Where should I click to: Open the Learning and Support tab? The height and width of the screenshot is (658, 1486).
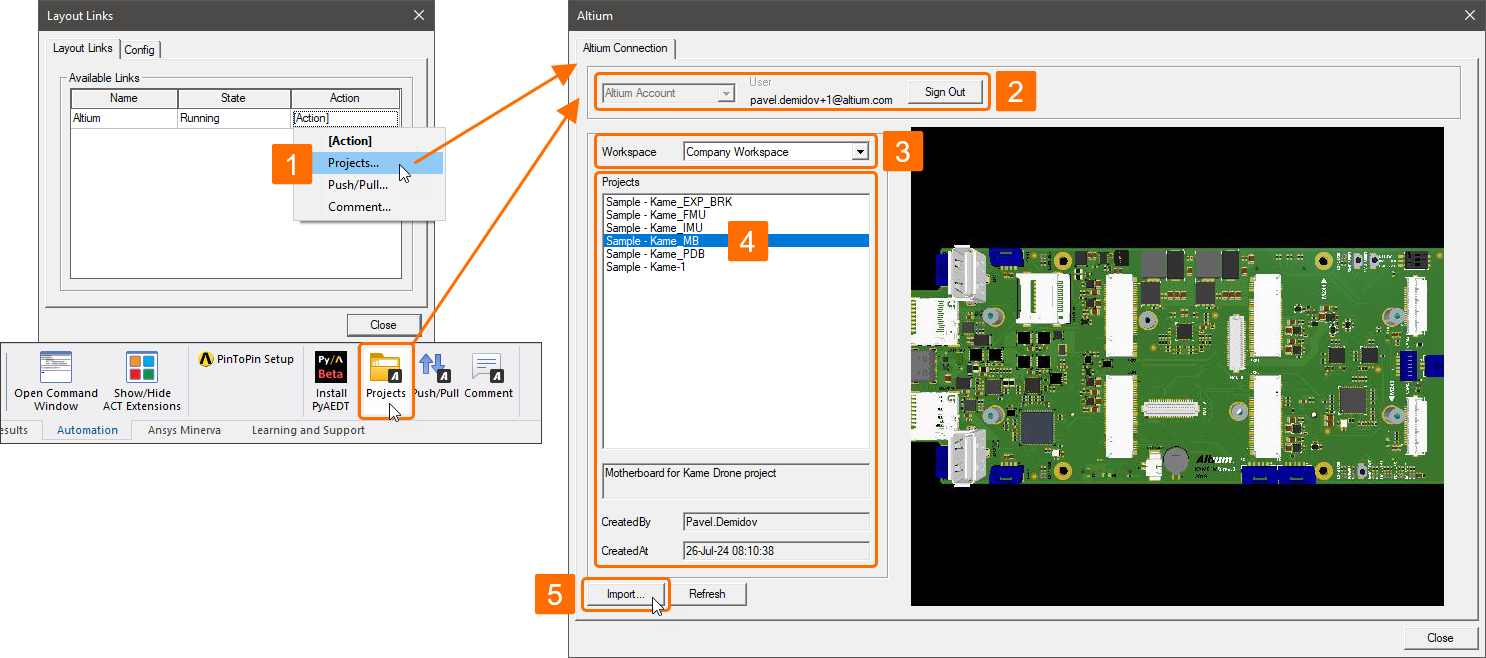(308, 430)
